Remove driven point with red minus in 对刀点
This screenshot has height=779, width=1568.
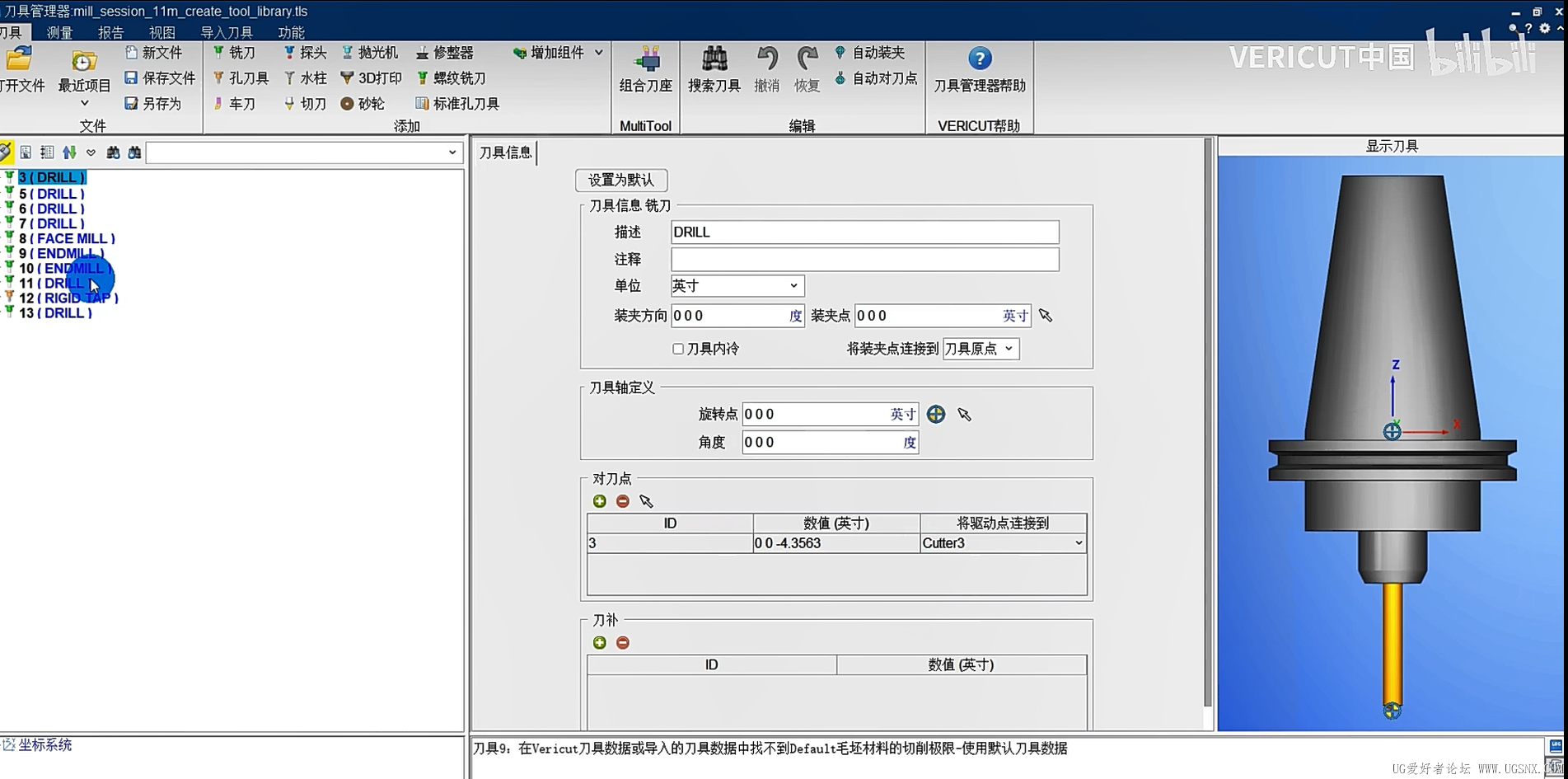(x=623, y=501)
